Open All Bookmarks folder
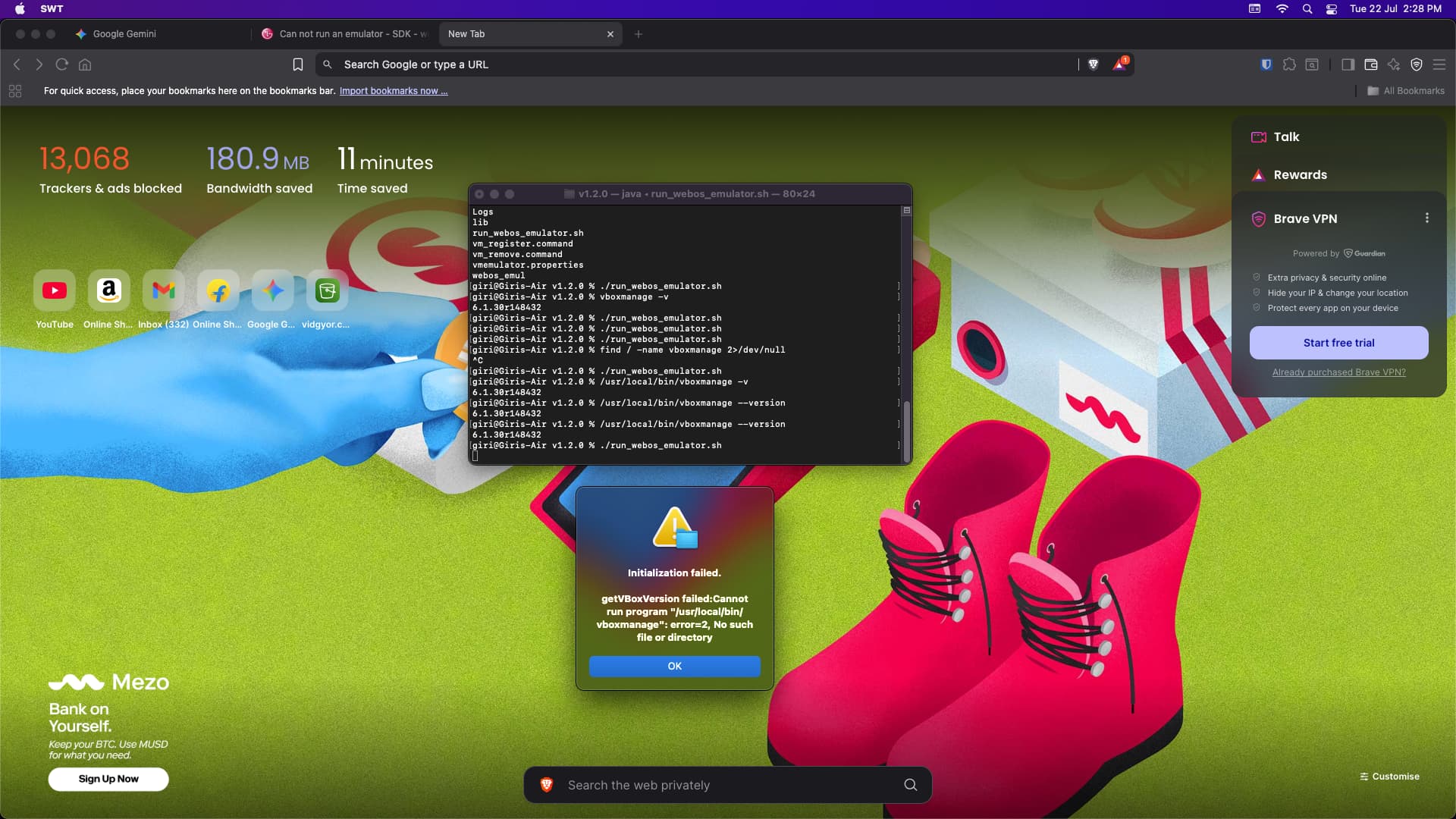This screenshot has height=819, width=1456. 1406,91
